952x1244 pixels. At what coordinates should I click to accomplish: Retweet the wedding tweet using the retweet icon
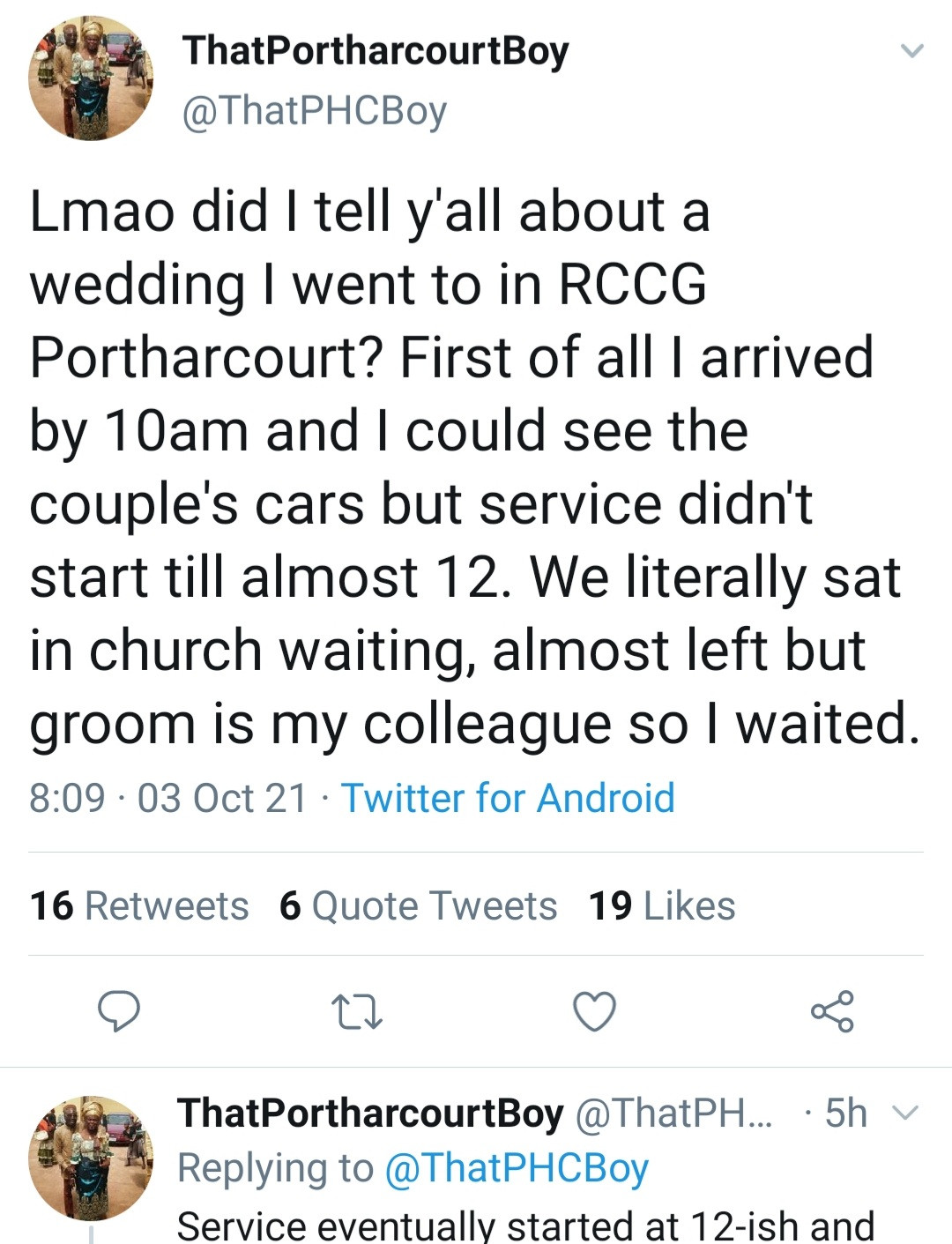(356, 1011)
